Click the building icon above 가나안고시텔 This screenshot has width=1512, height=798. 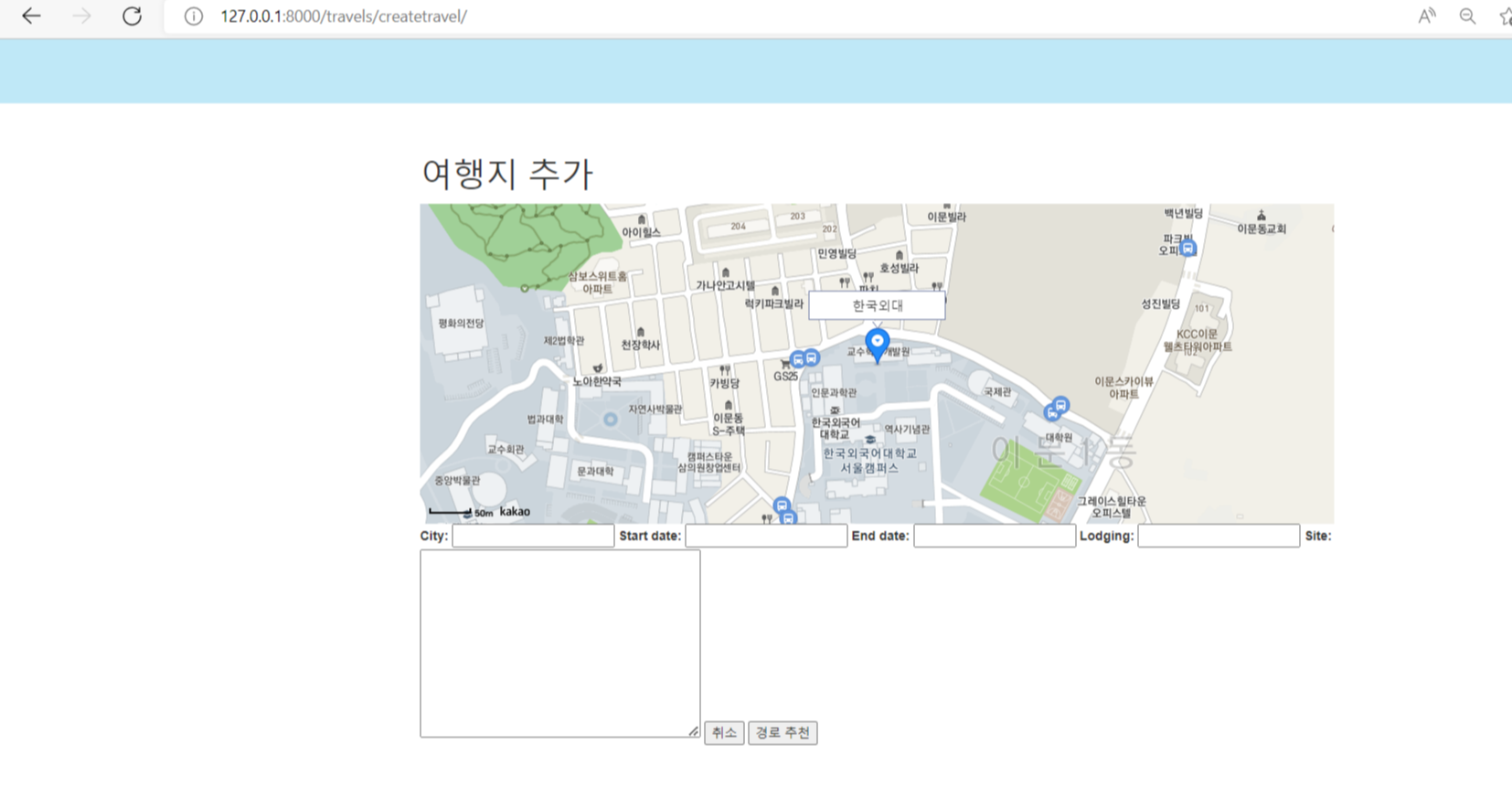click(x=726, y=272)
